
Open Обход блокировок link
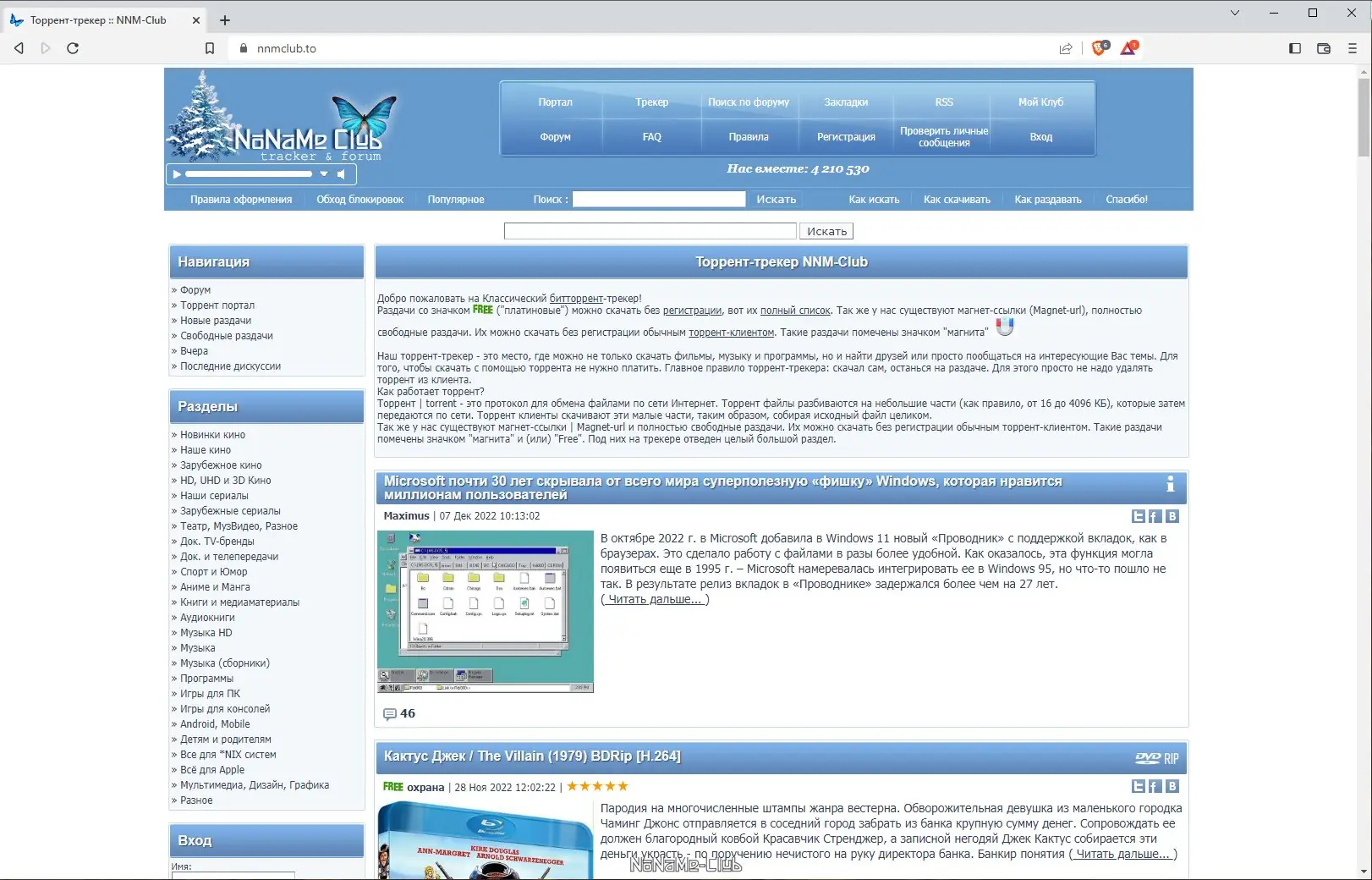(359, 200)
